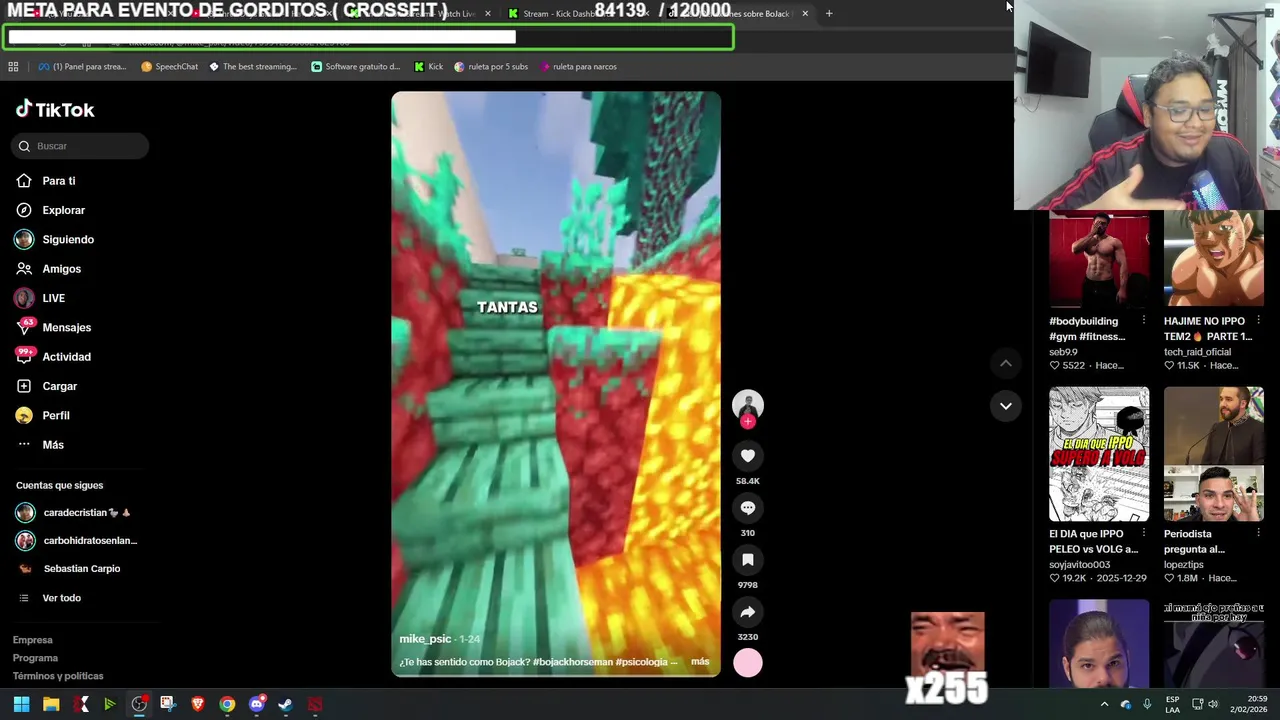The image size is (1280, 720).
Task: Open options for El DIA que IPPO video
Action: pyautogui.click(x=1144, y=534)
